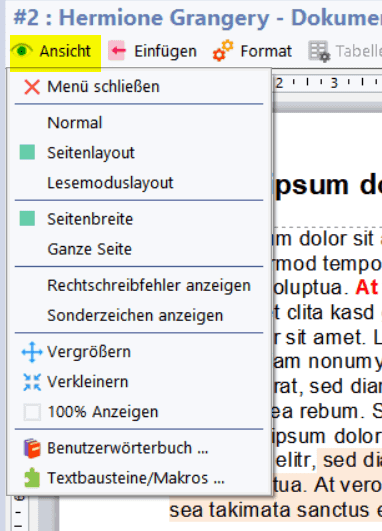Click the pink arrow Einfügen icon
Screen dimensions: 382x531
pos(117,51)
